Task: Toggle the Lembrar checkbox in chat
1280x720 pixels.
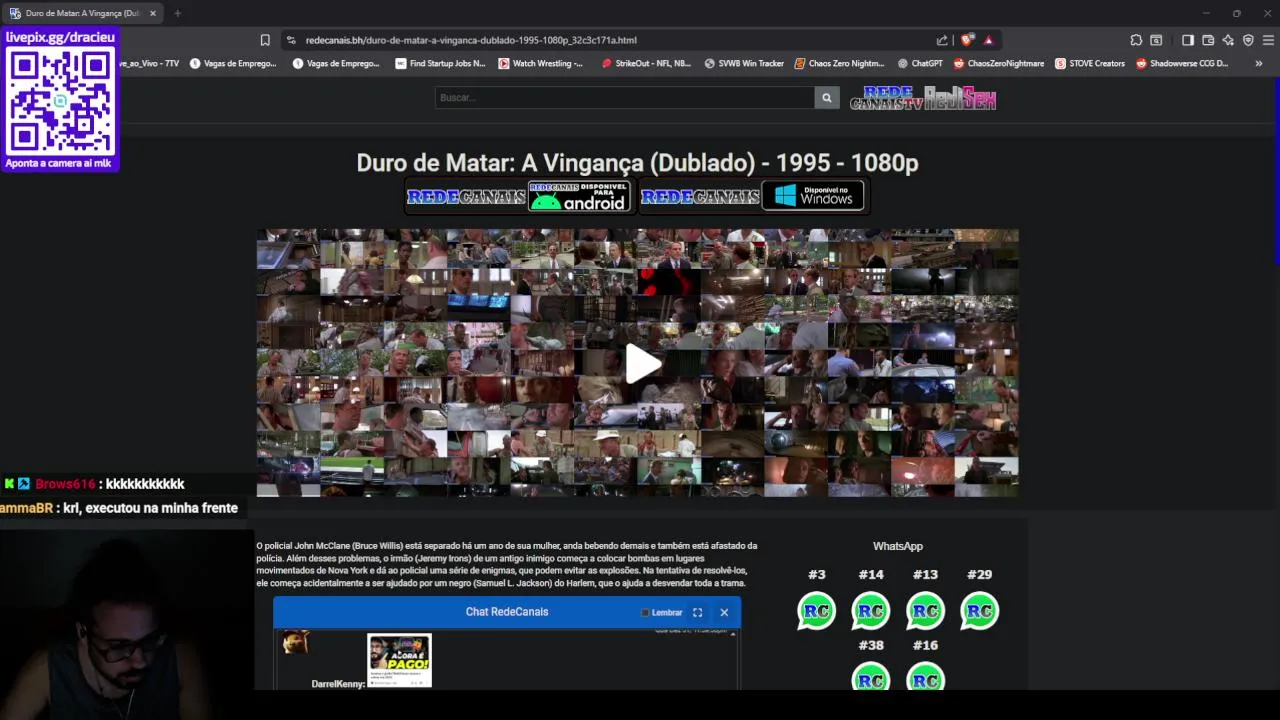Action: (645, 613)
